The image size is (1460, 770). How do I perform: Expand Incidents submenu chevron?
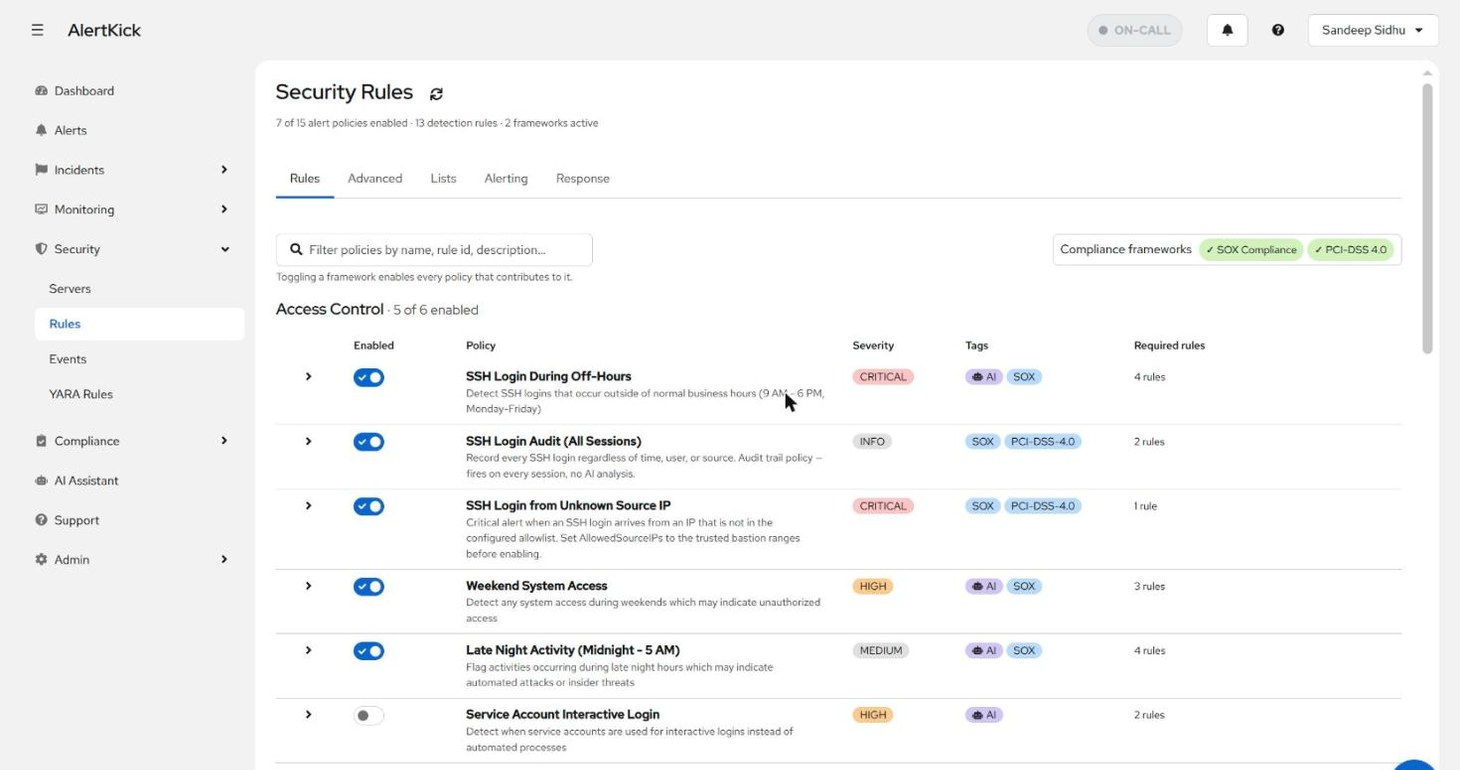(224, 170)
